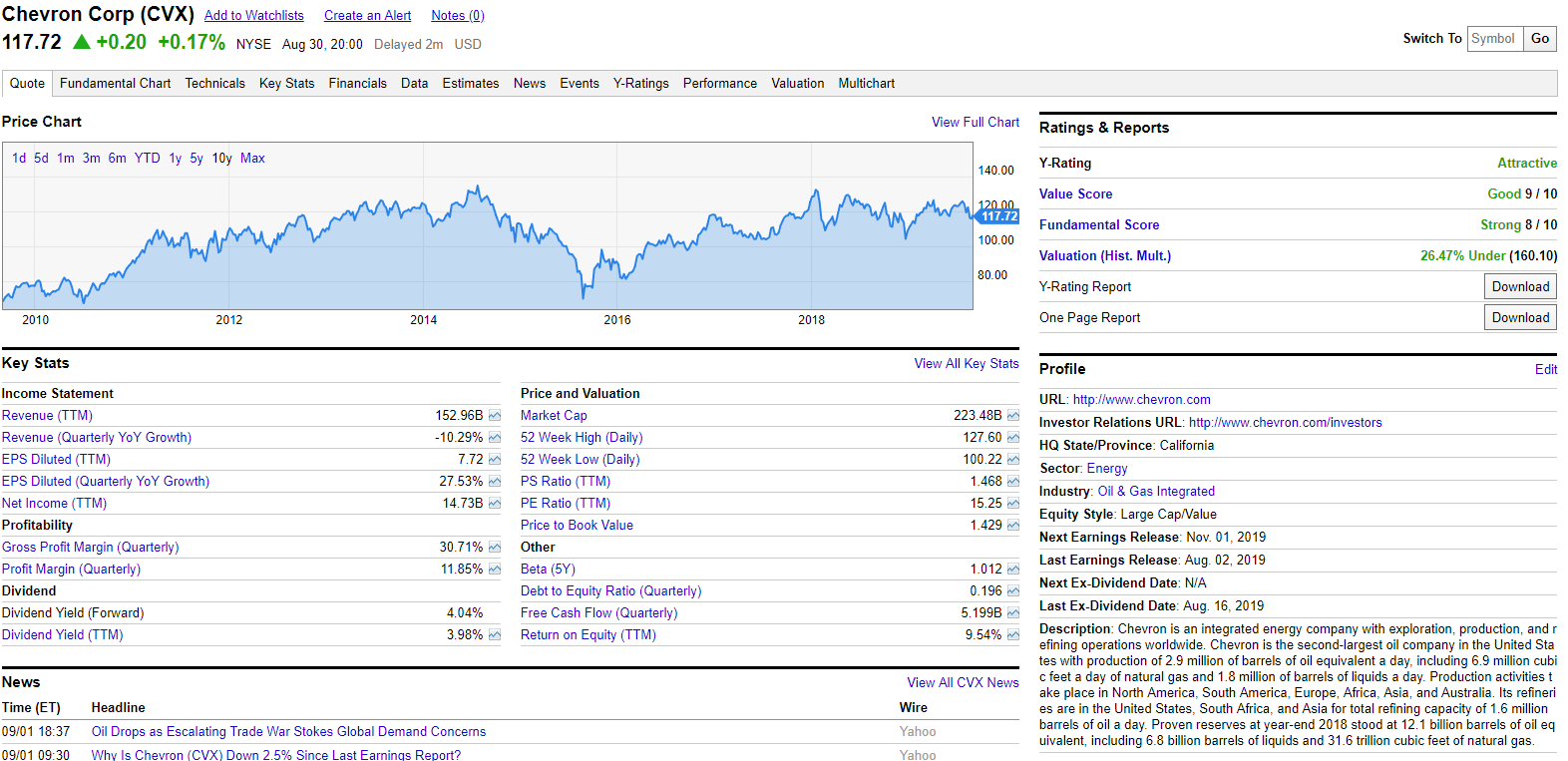Select the Multichart tab
This screenshot has height=761, width=1568.
click(x=867, y=84)
